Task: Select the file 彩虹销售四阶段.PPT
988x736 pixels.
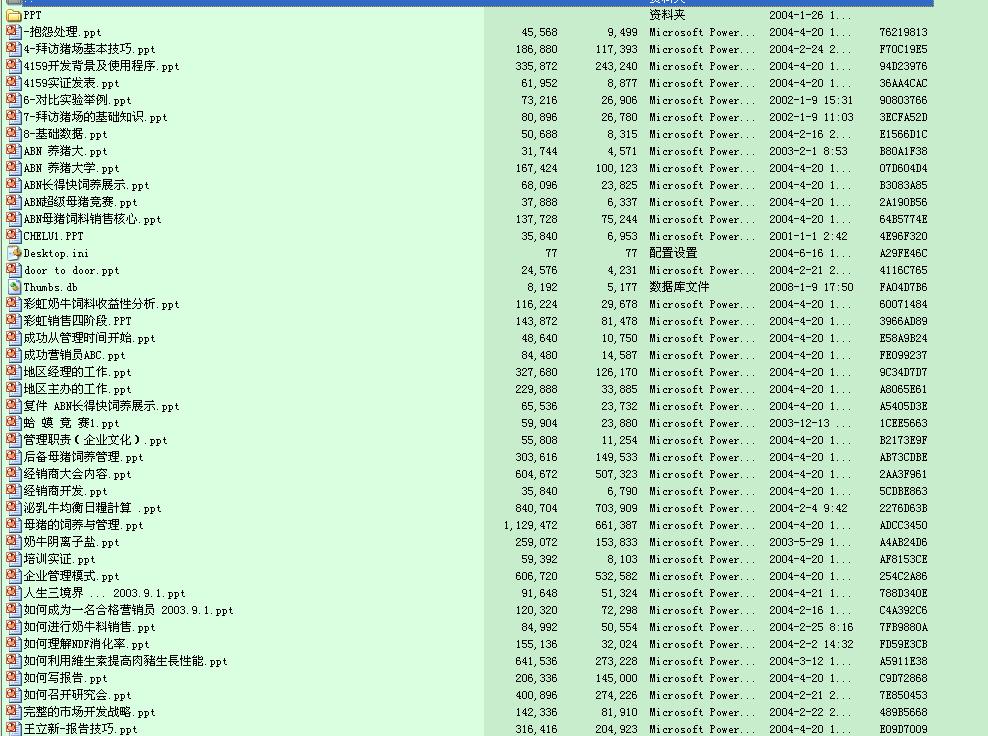Action: tap(77, 321)
